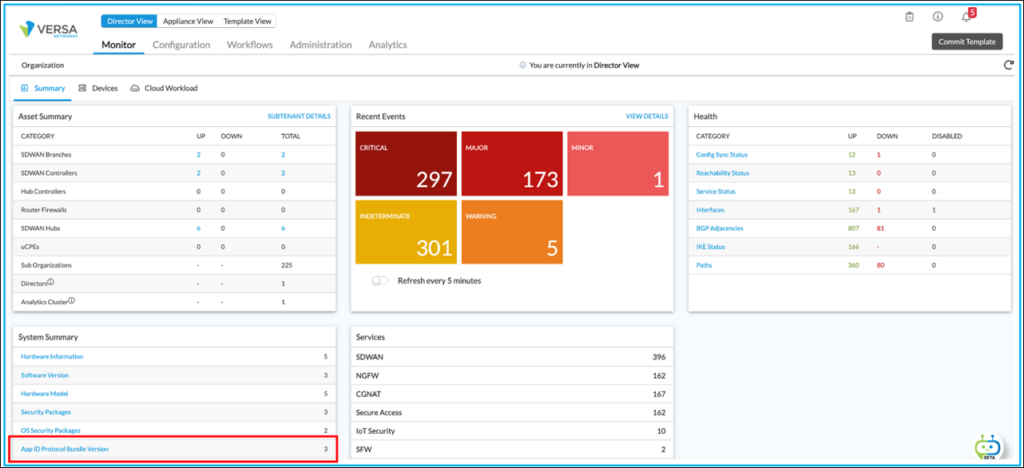
Task: Open the Workflows menu
Action: pyautogui.click(x=250, y=44)
